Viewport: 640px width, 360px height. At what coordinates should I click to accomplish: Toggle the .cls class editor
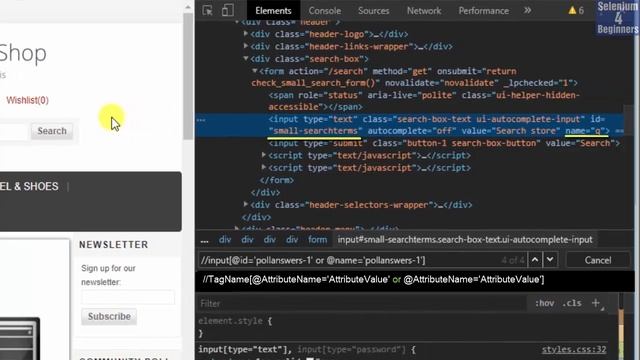point(572,303)
